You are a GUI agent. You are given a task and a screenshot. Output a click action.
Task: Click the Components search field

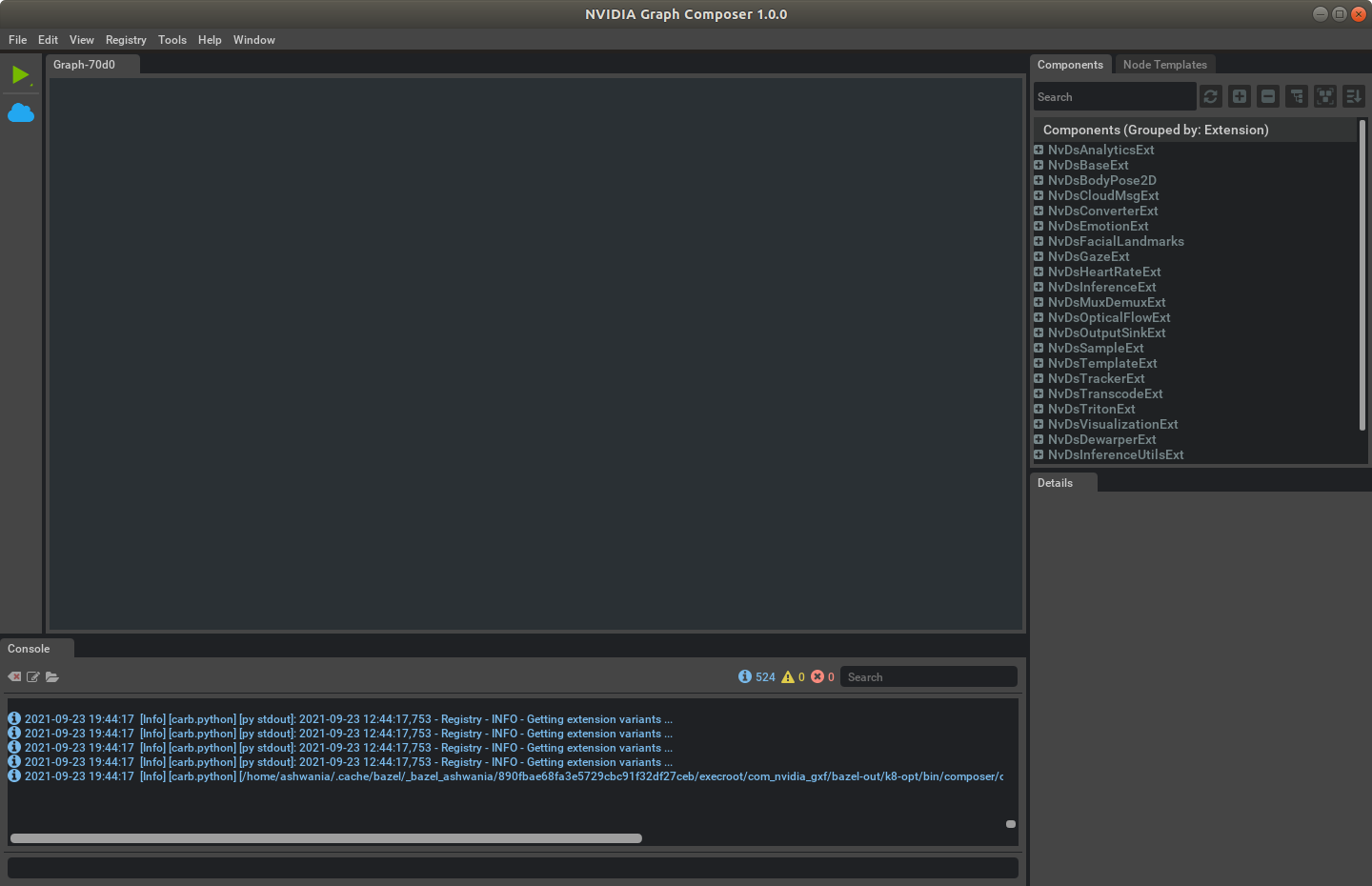click(1113, 97)
